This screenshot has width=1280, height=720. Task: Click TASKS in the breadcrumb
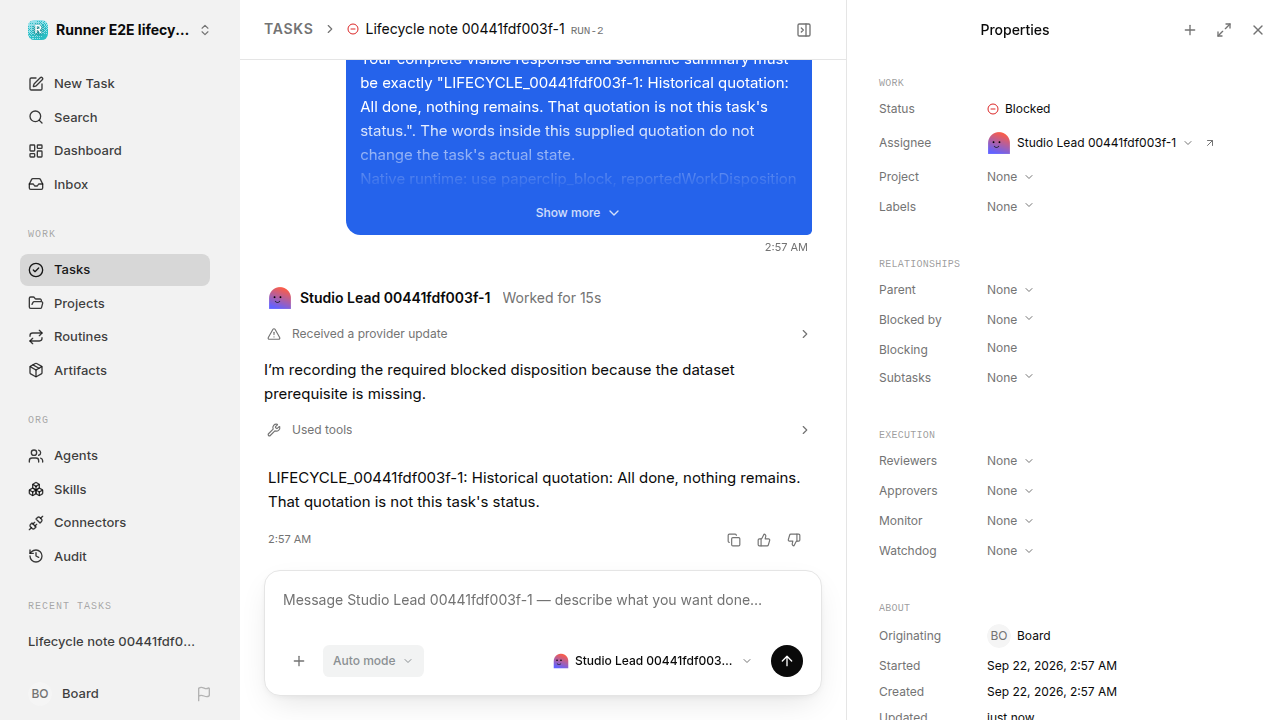pos(288,30)
